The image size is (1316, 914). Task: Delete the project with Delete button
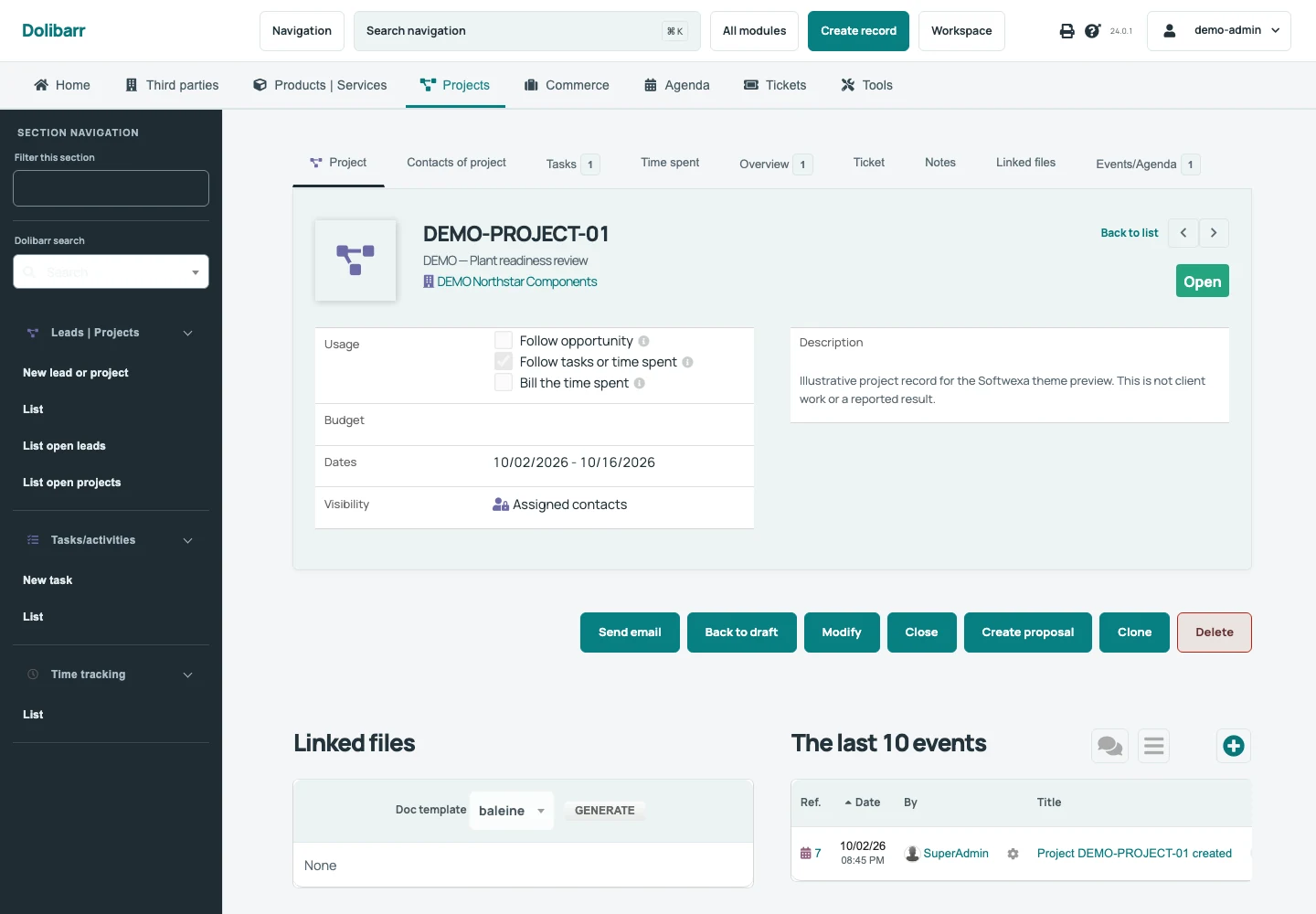point(1215,632)
